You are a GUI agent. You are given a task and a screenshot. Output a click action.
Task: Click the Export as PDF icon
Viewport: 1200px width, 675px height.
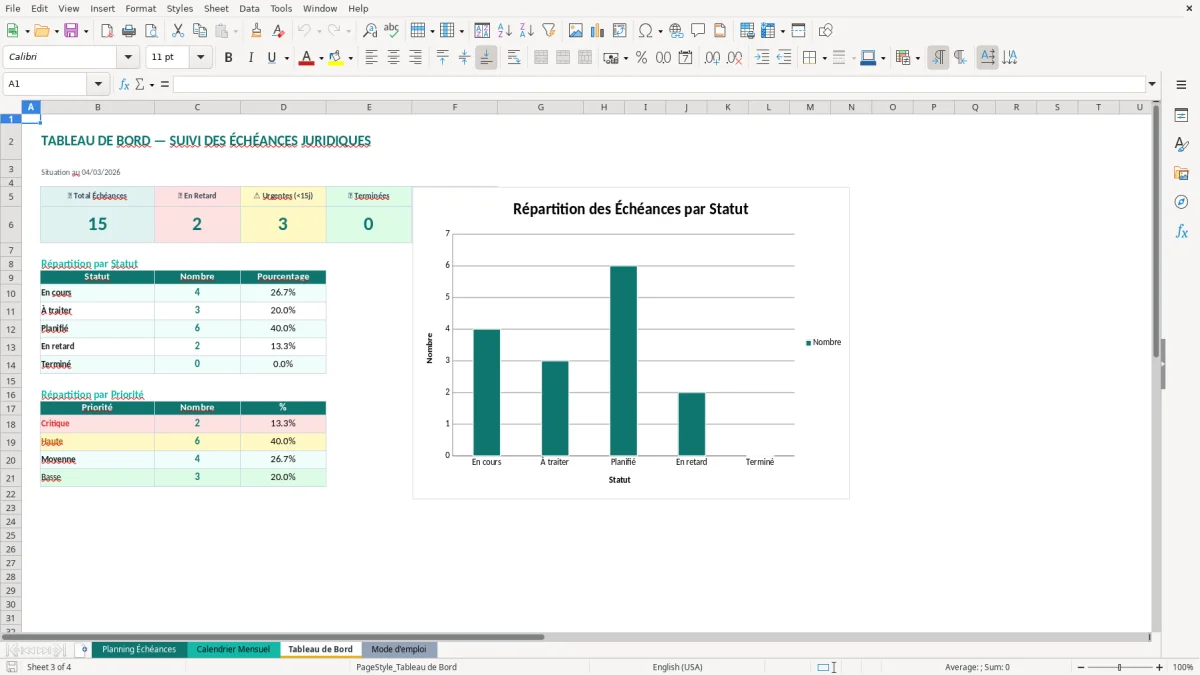tap(107, 31)
